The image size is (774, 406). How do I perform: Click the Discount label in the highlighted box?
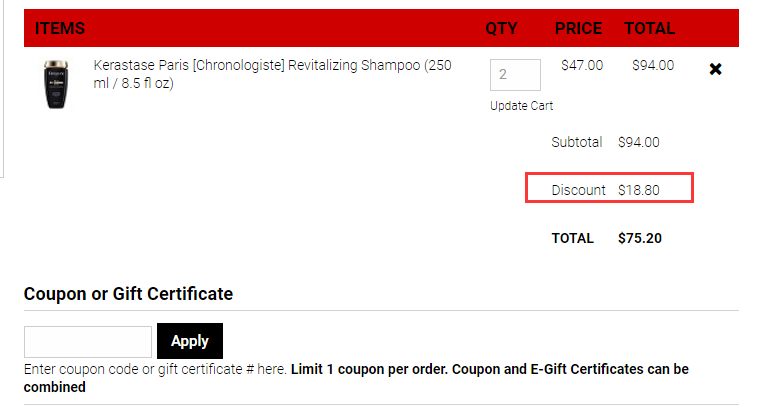tap(579, 190)
